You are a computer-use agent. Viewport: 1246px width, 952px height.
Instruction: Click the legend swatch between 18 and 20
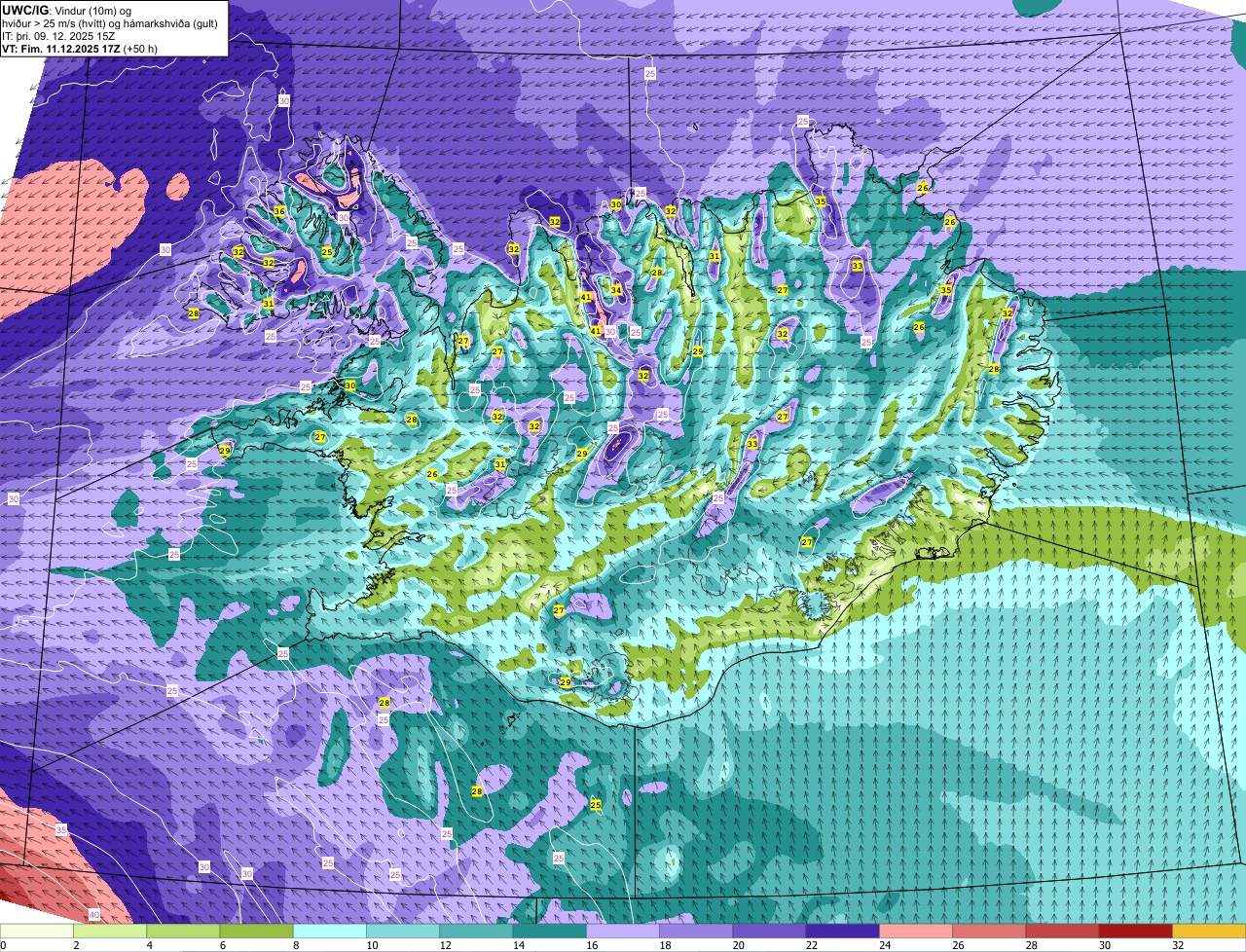pos(696,932)
